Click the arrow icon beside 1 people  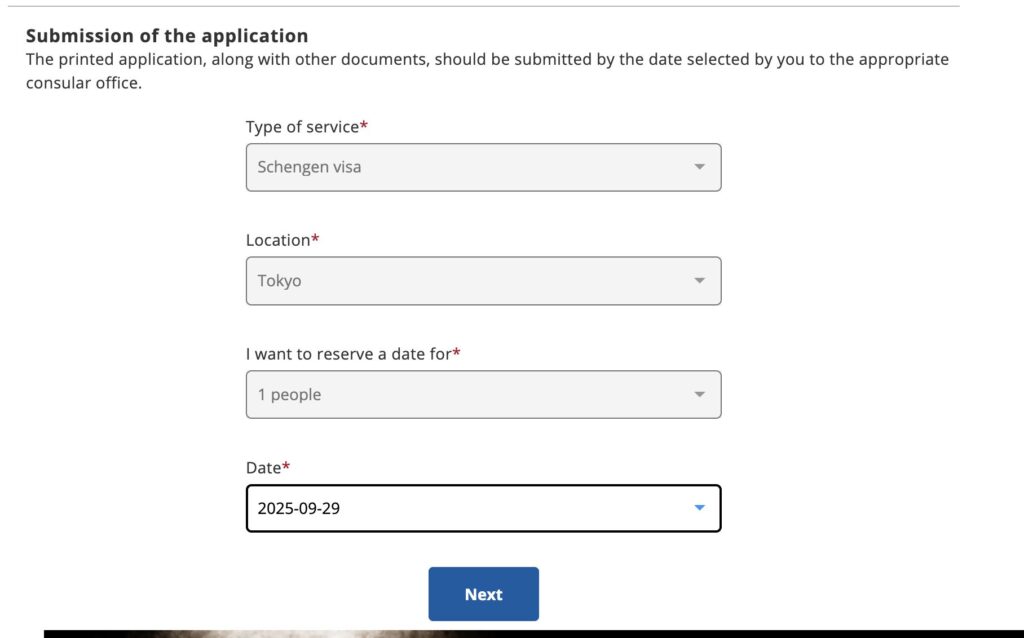click(x=699, y=394)
